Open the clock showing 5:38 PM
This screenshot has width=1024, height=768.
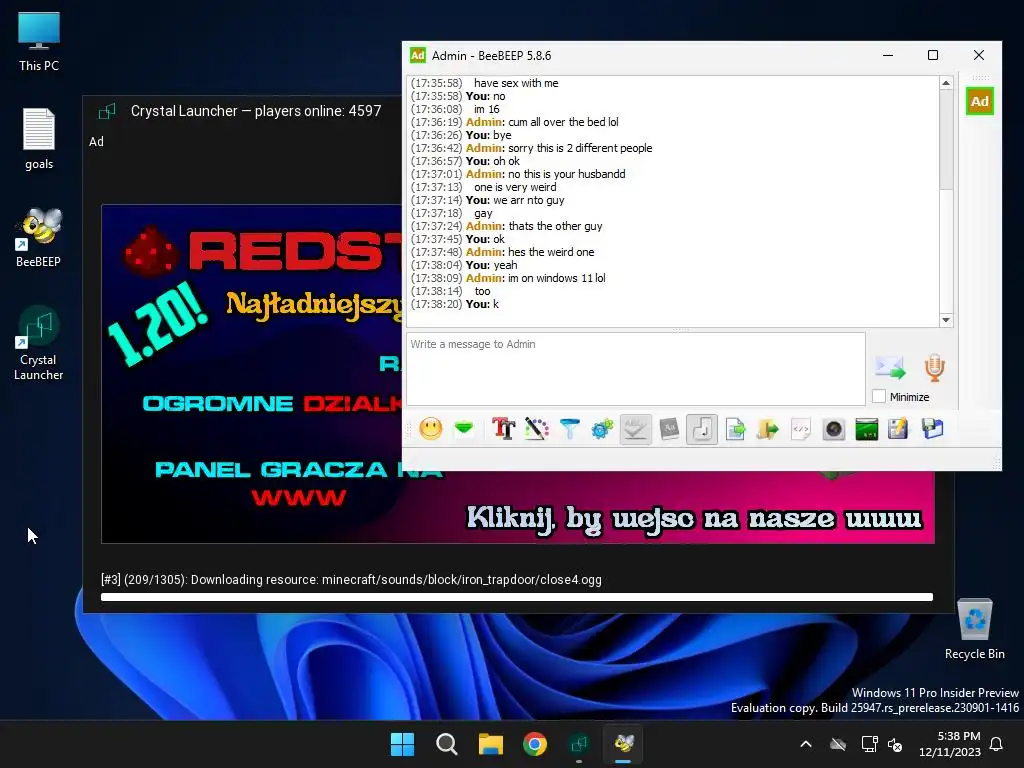click(x=950, y=744)
